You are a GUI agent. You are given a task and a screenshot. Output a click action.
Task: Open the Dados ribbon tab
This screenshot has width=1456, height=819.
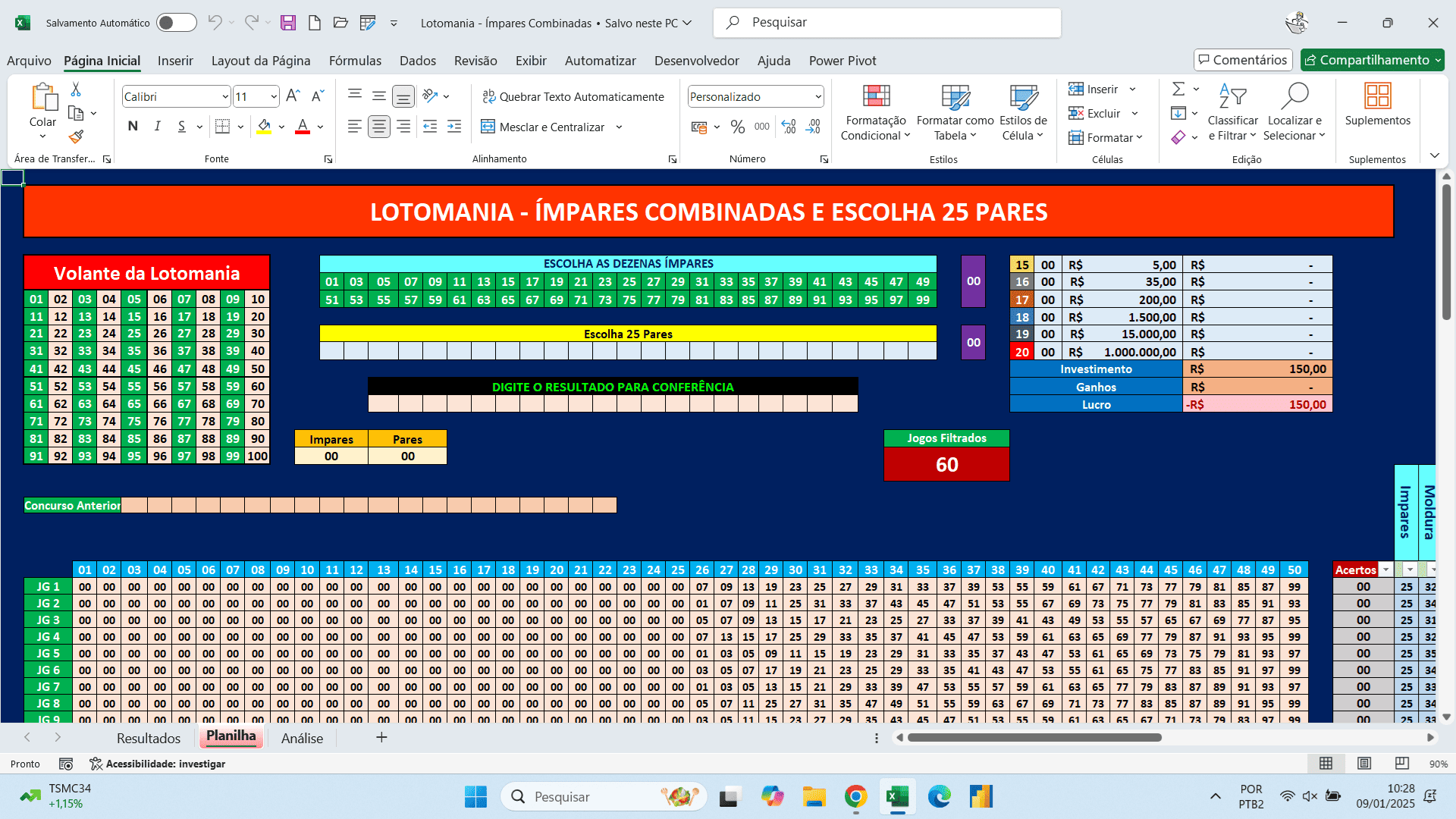418,61
